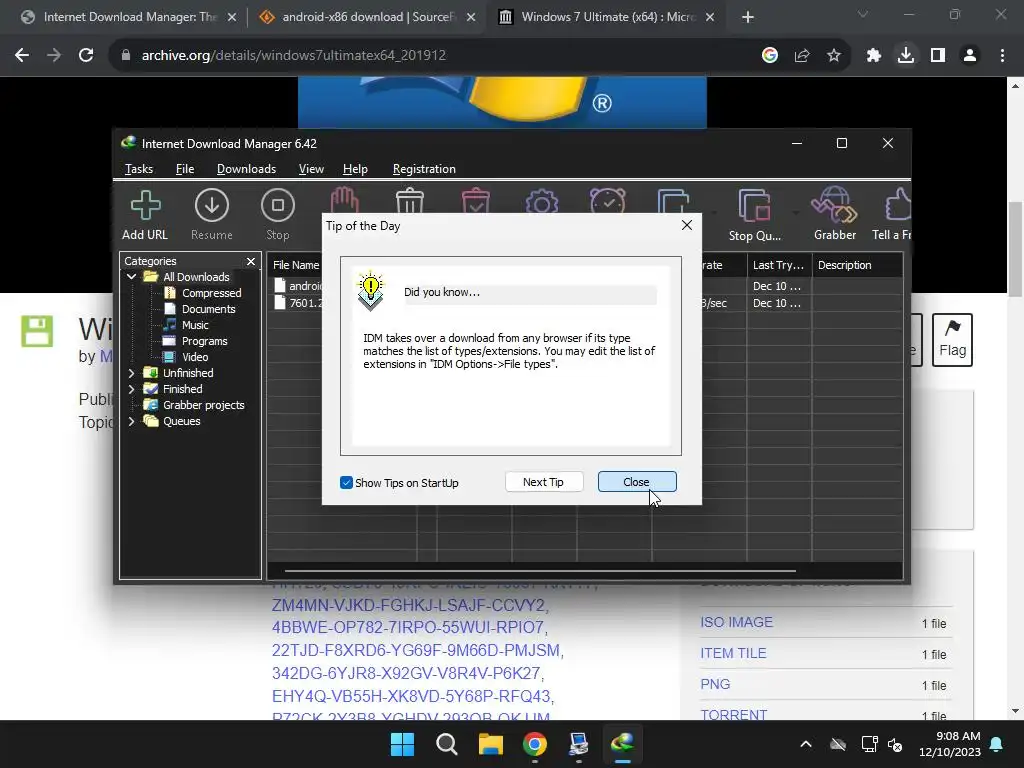Open the Help menu in IDM
1024x768 pixels.
[355, 169]
